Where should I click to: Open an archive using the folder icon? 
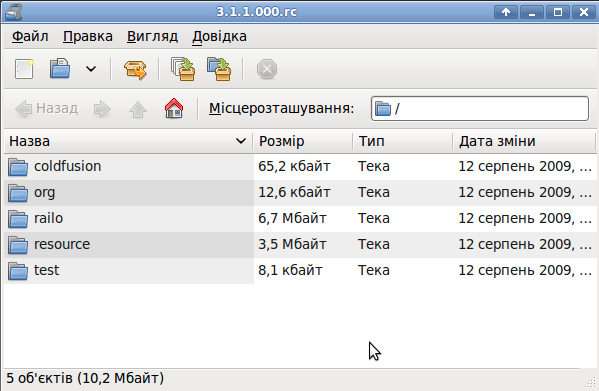click(60, 69)
